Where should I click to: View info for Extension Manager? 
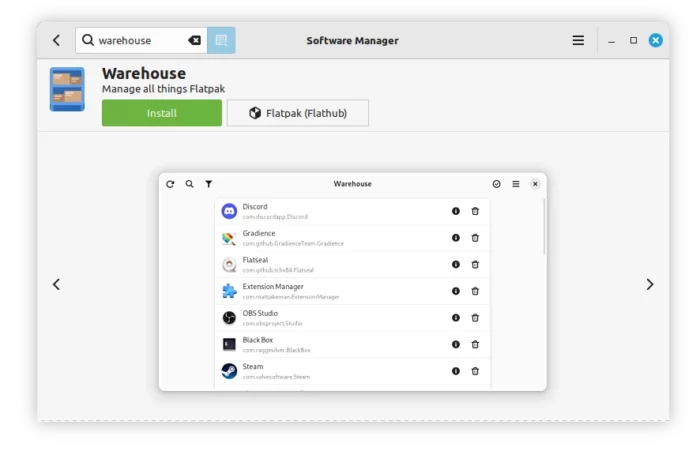click(x=456, y=291)
